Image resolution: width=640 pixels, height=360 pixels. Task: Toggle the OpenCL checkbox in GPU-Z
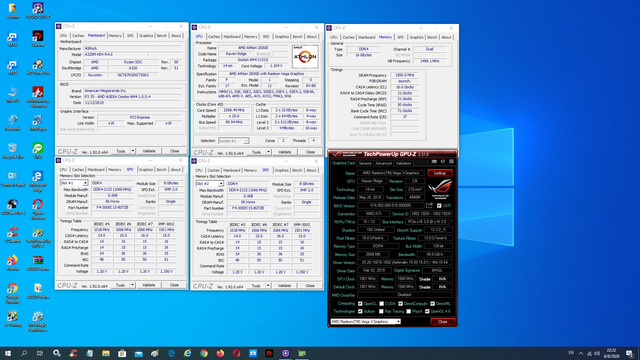360,304
